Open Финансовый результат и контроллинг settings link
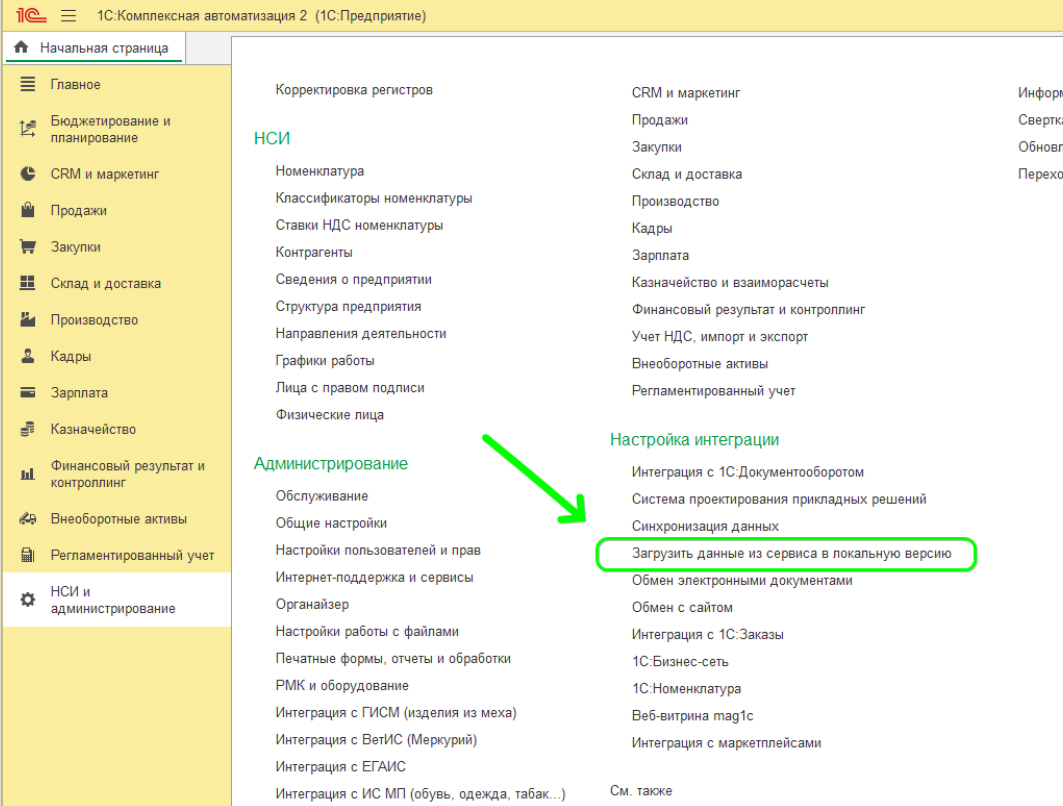This screenshot has height=806, width=1063. tap(748, 310)
